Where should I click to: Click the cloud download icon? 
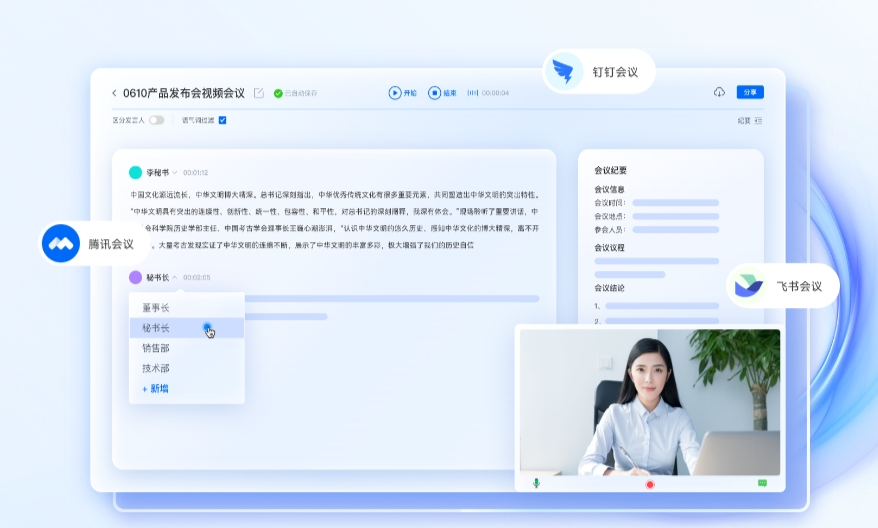click(719, 92)
